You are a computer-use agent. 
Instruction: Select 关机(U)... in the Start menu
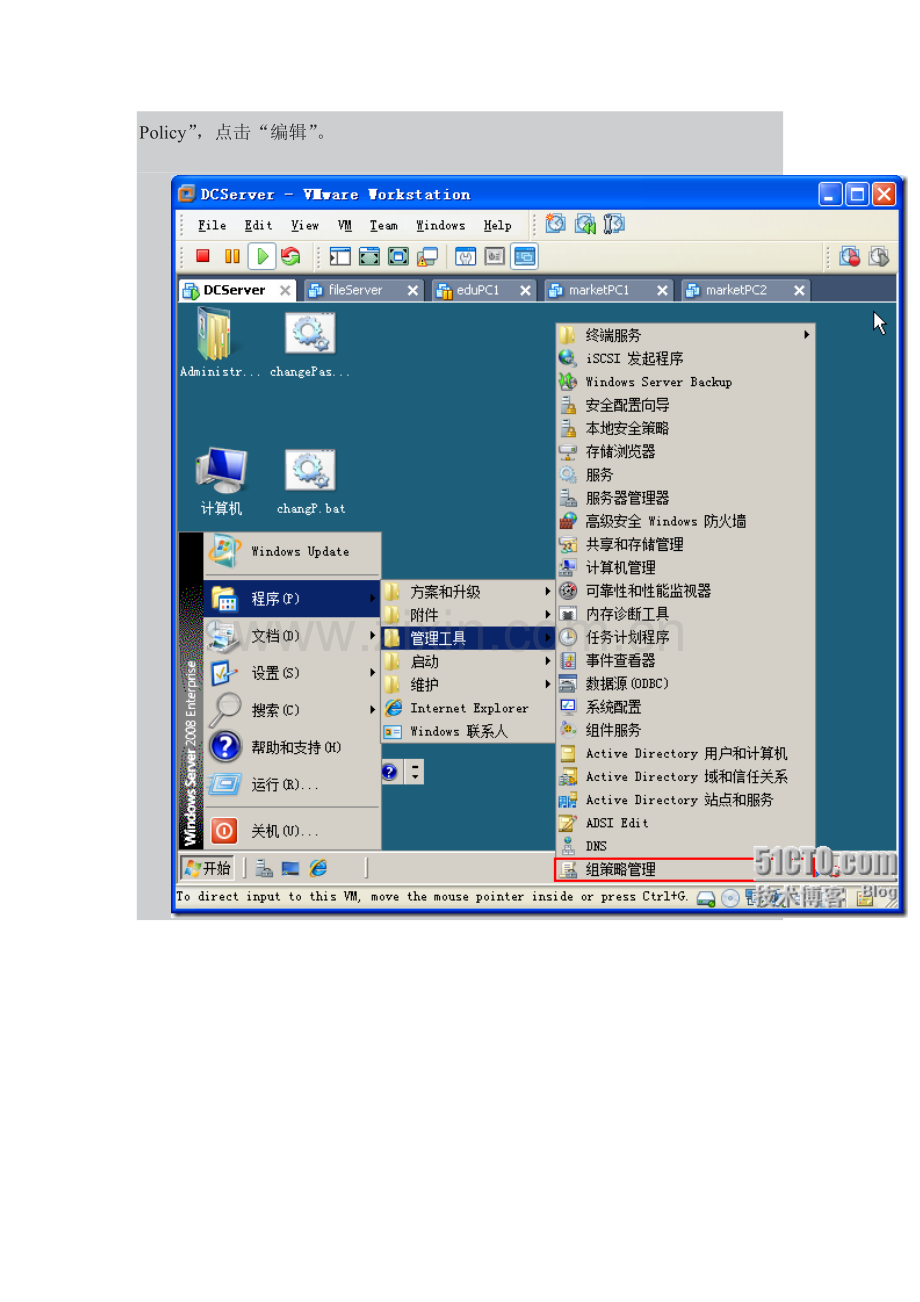pyautogui.click(x=292, y=831)
